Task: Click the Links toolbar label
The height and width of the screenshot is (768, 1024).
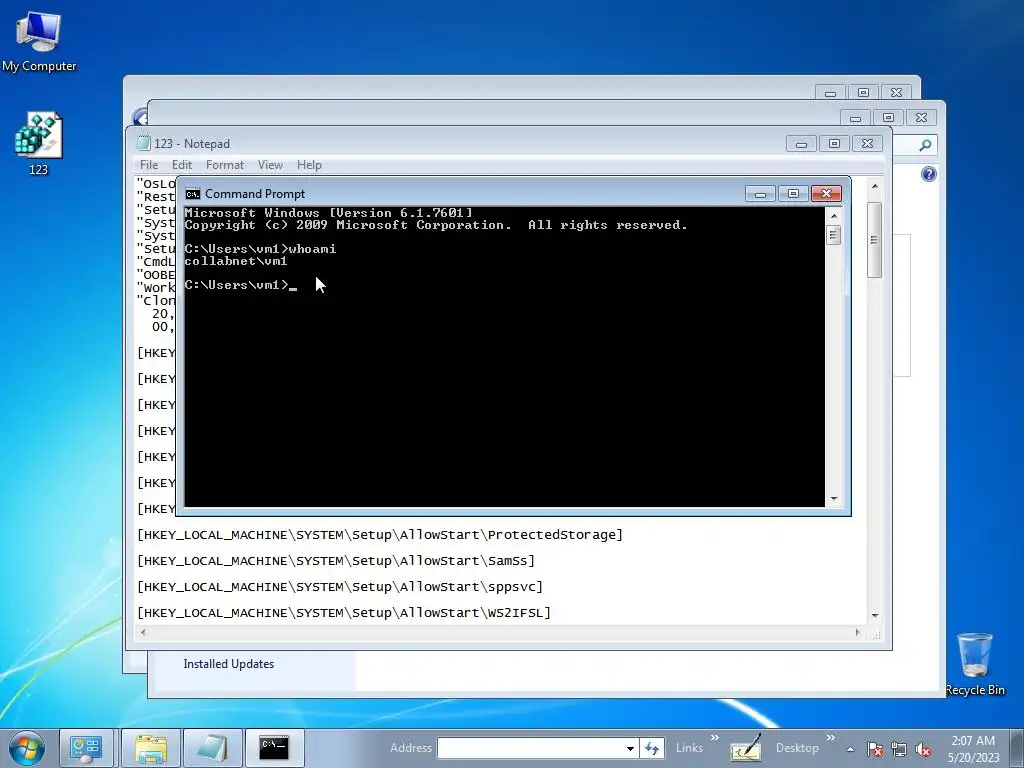Action: click(689, 748)
